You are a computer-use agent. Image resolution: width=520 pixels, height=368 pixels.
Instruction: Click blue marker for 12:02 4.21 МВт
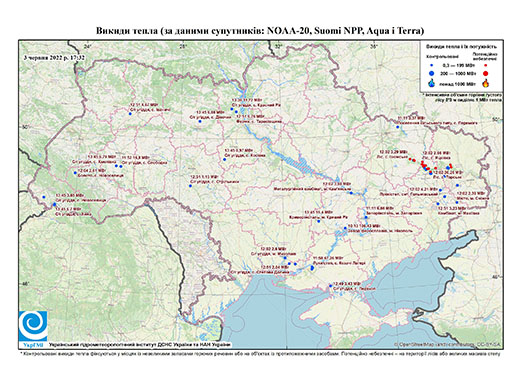[440, 190]
